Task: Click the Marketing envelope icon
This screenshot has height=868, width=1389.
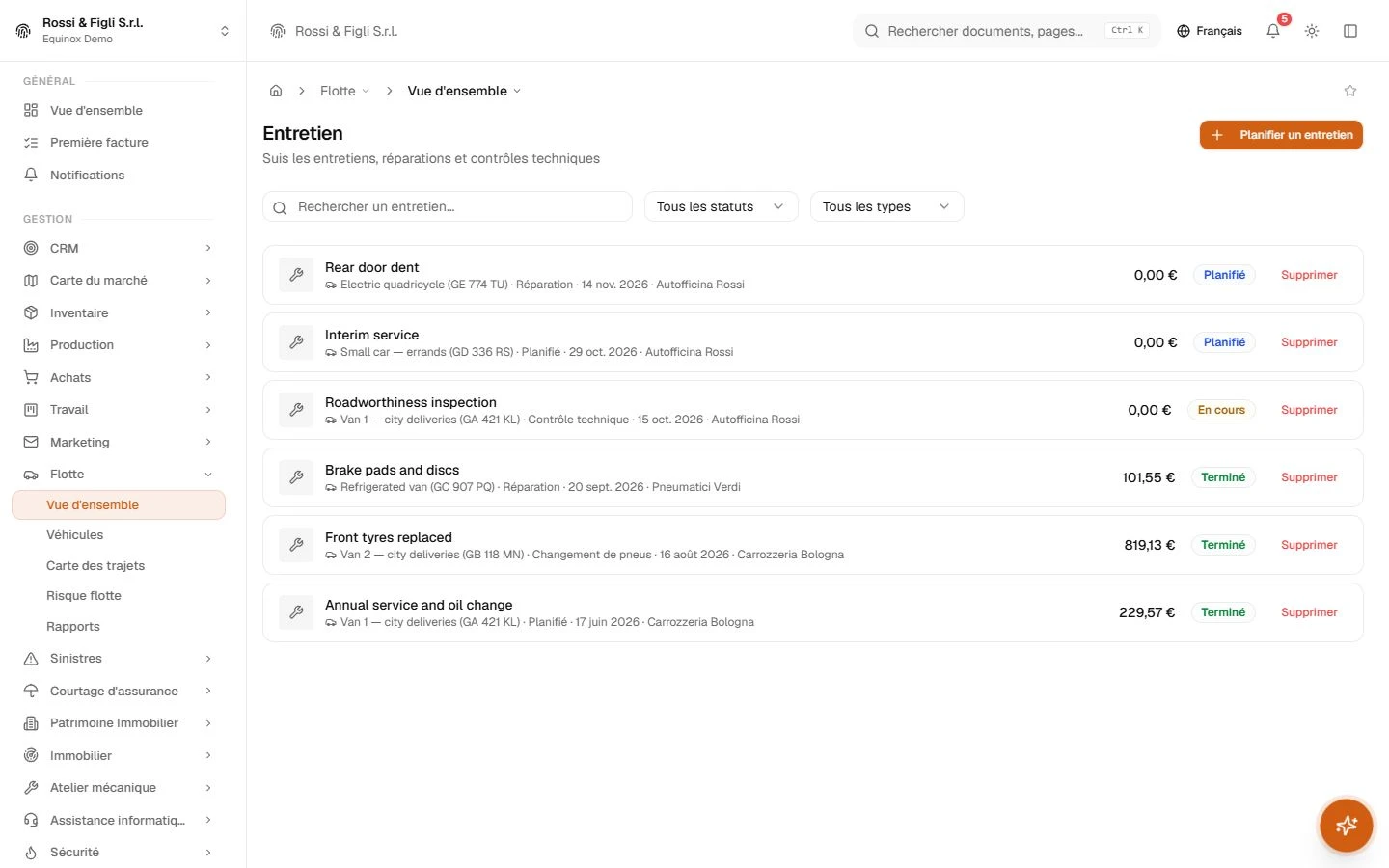Action: coord(31,442)
